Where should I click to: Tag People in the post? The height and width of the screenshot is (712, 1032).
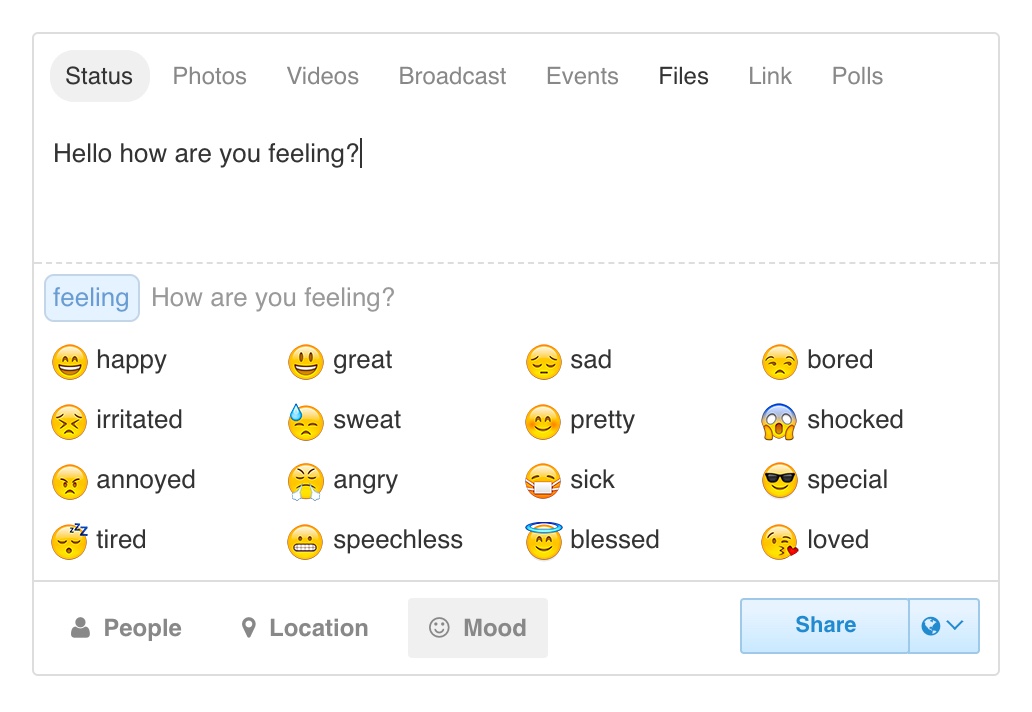coord(126,628)
